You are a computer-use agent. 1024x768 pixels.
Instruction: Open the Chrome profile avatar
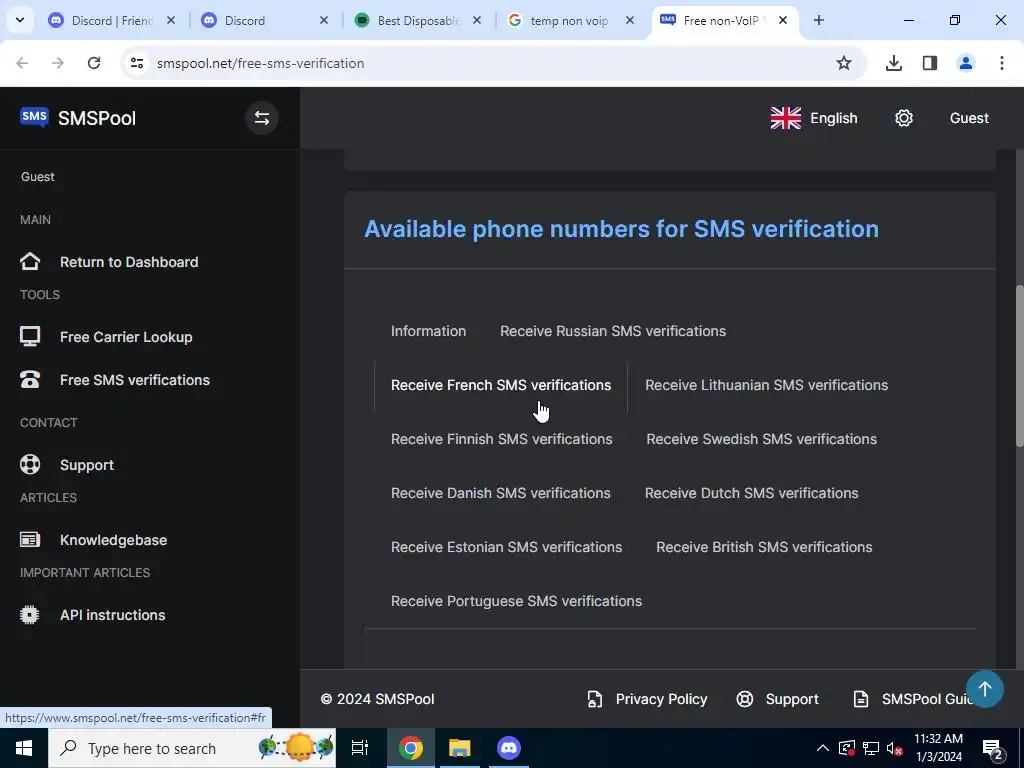click(x=966, y=63)
